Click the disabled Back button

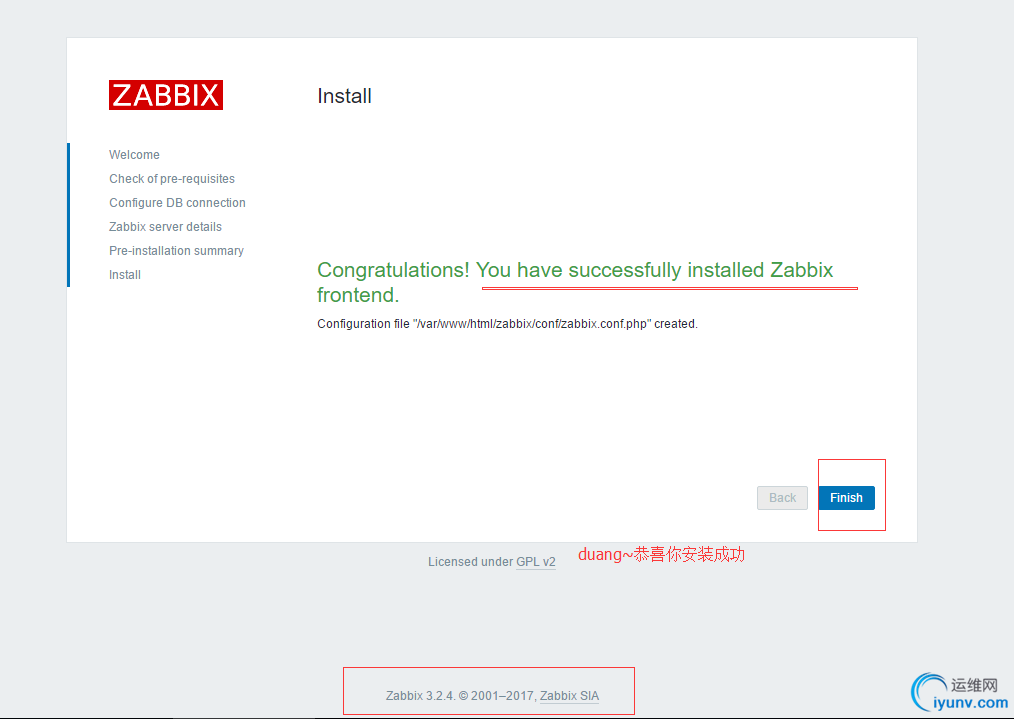pyautogui.click(x=782, y=498)
